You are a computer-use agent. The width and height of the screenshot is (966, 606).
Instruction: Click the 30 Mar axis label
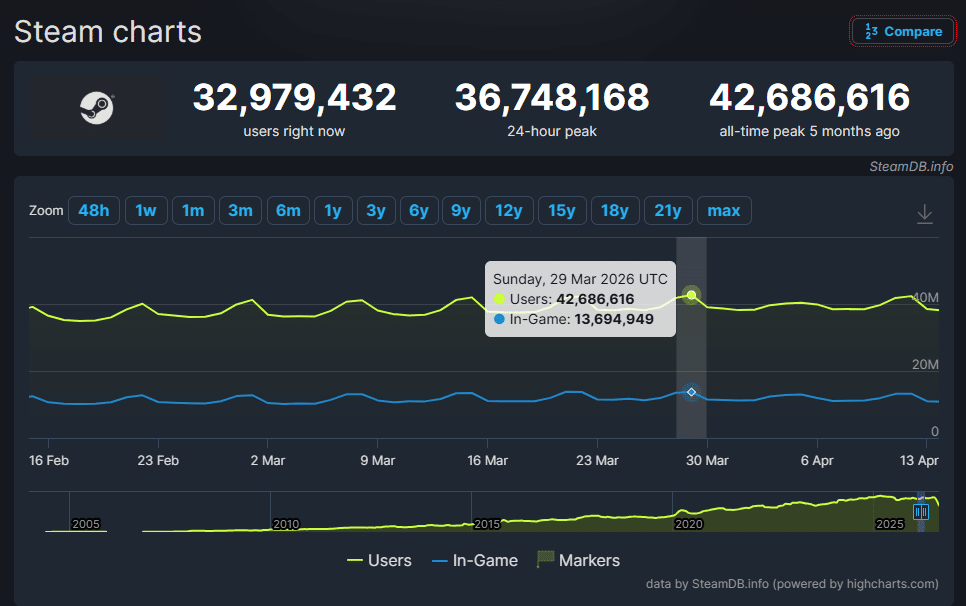(x=707, y=461)
